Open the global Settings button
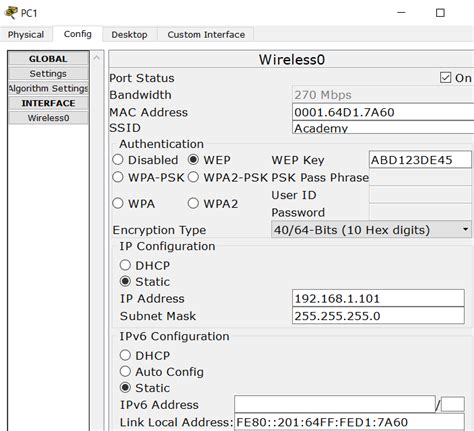Image resolution: width=474 pixels, height=431 pixels. [x=48, y=73]
